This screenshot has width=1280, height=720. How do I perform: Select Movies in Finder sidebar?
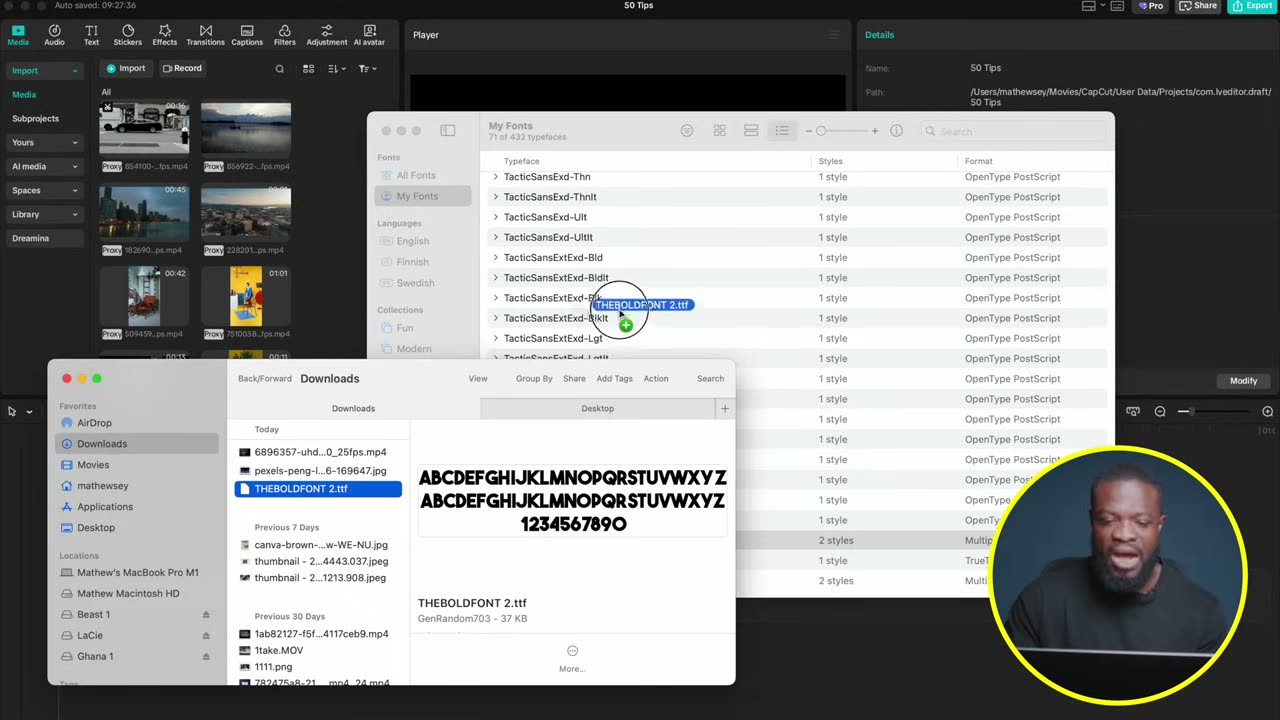[x=93, y=465]
